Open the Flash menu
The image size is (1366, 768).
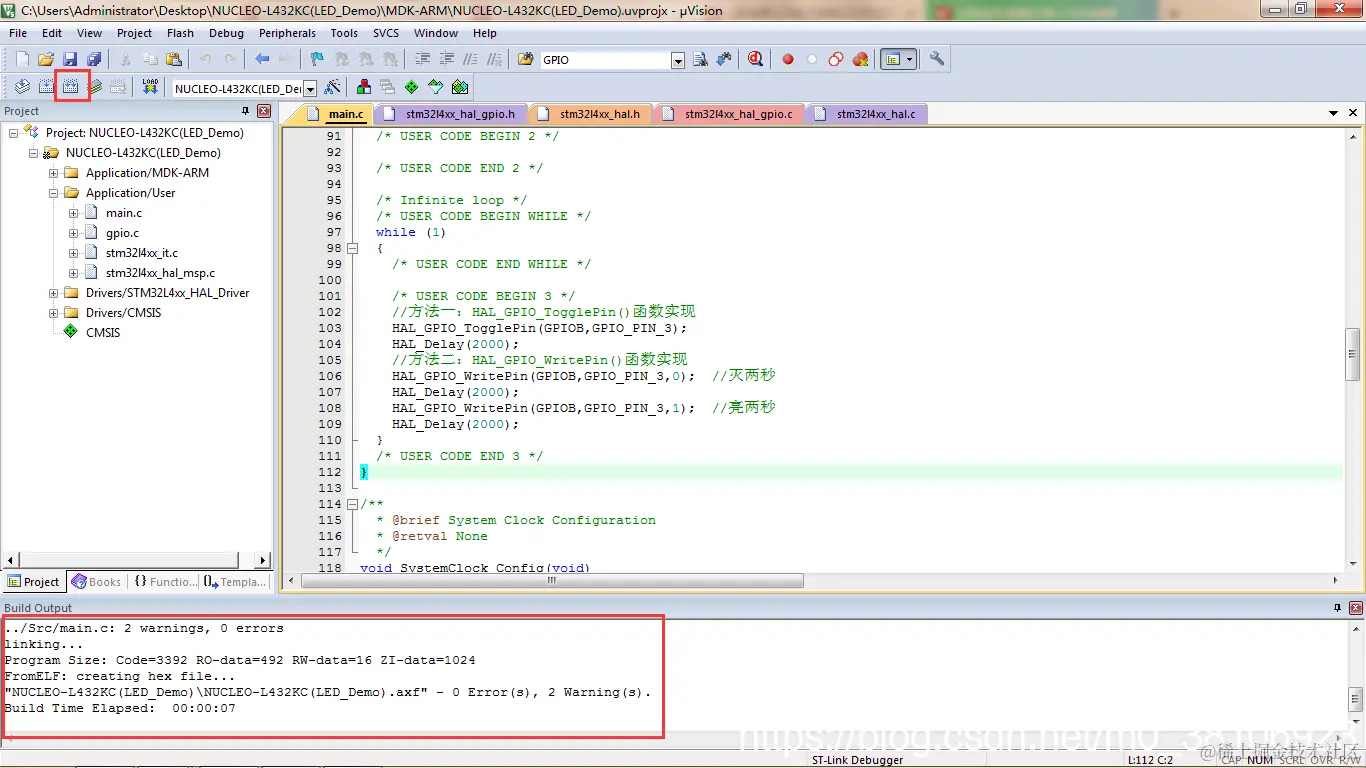click(x=181, y=33)
